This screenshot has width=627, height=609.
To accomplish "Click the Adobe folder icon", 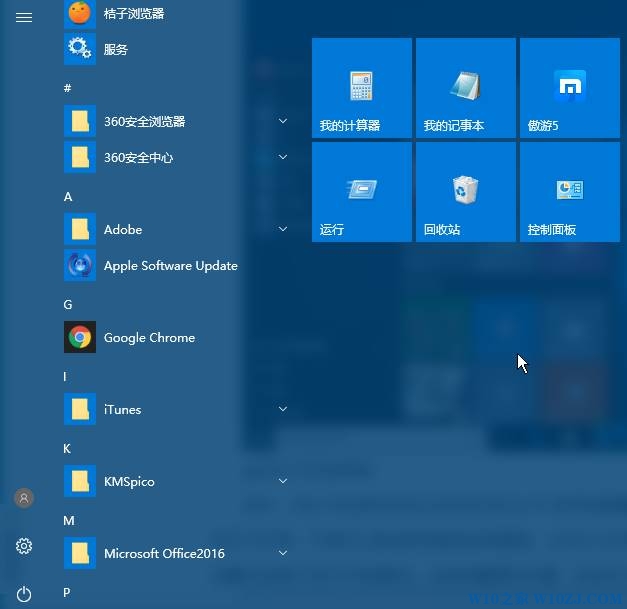I will 80,229.
